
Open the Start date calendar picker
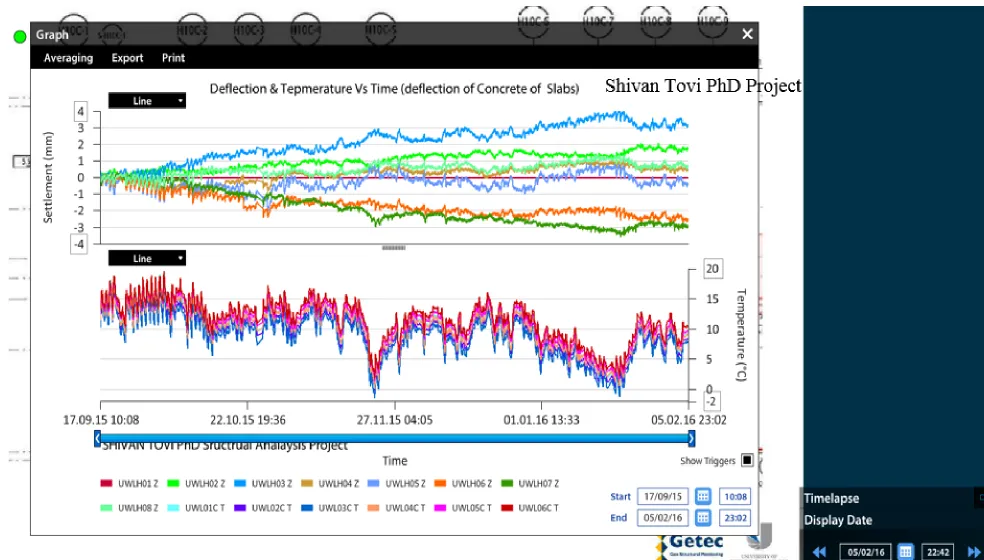pos(703,497)
